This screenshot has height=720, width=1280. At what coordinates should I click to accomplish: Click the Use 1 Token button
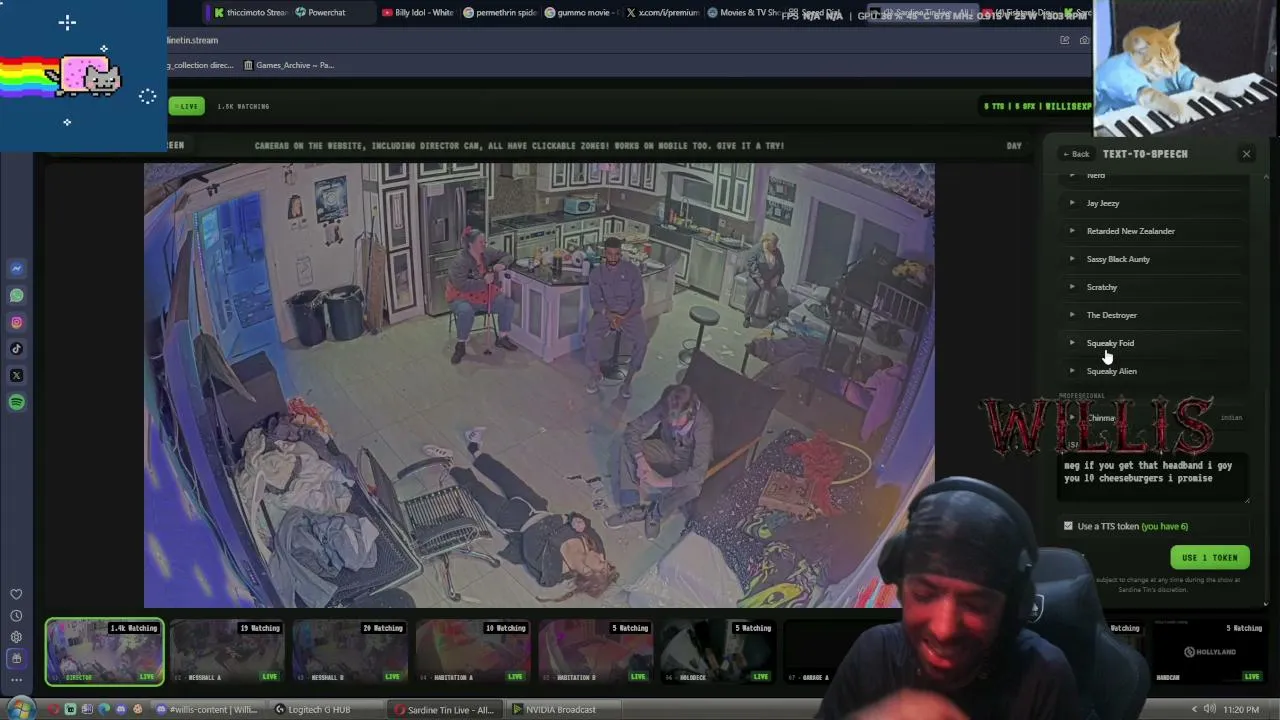pos(1209,558)
